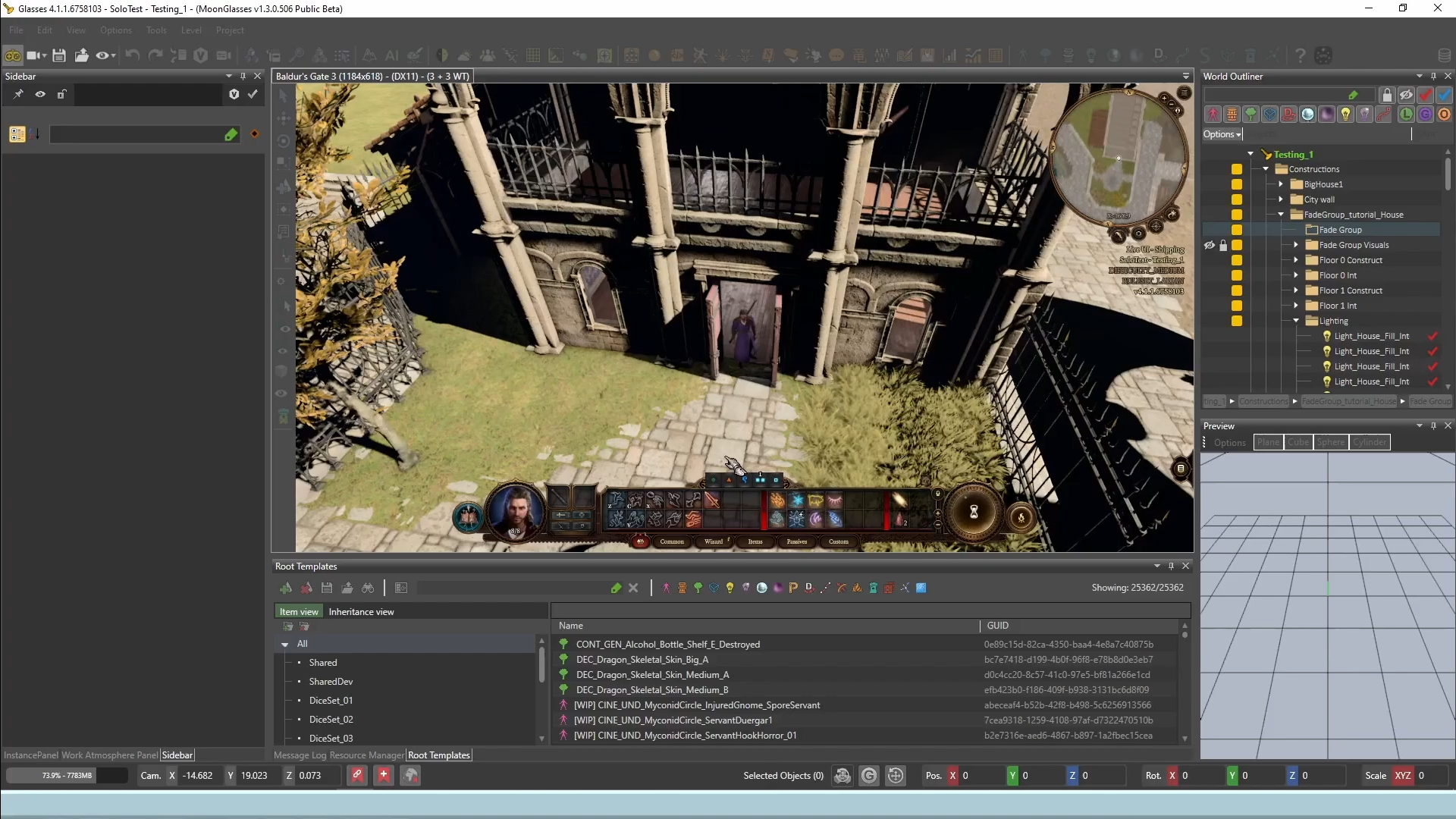Screen dimensions: 1456x819
Task: Open the Level menu
Action: tap(192, 30)
